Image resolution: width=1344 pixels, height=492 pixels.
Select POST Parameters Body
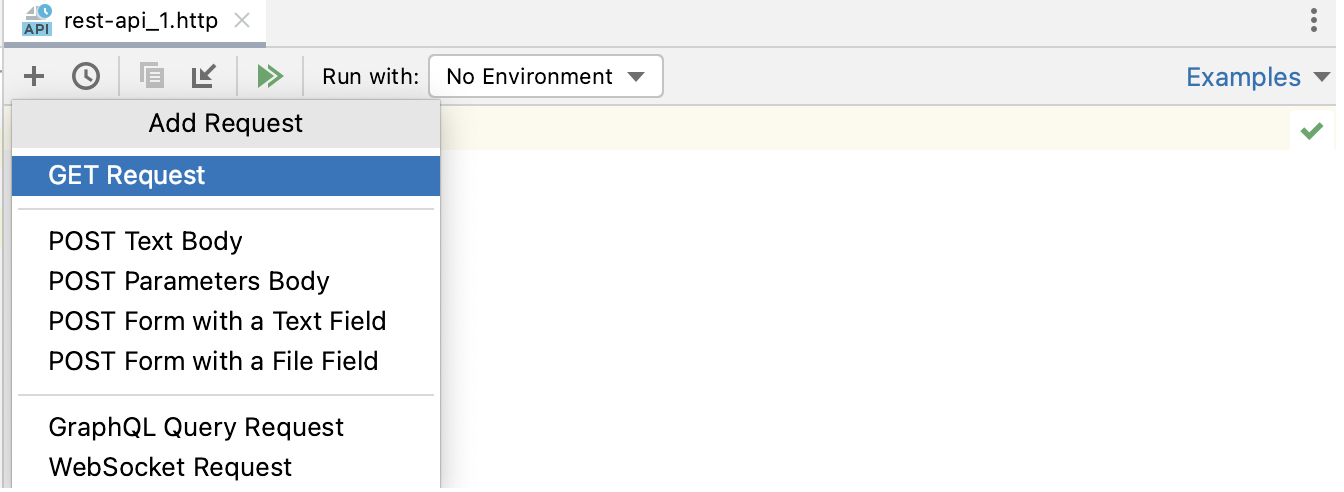point(189,281)
